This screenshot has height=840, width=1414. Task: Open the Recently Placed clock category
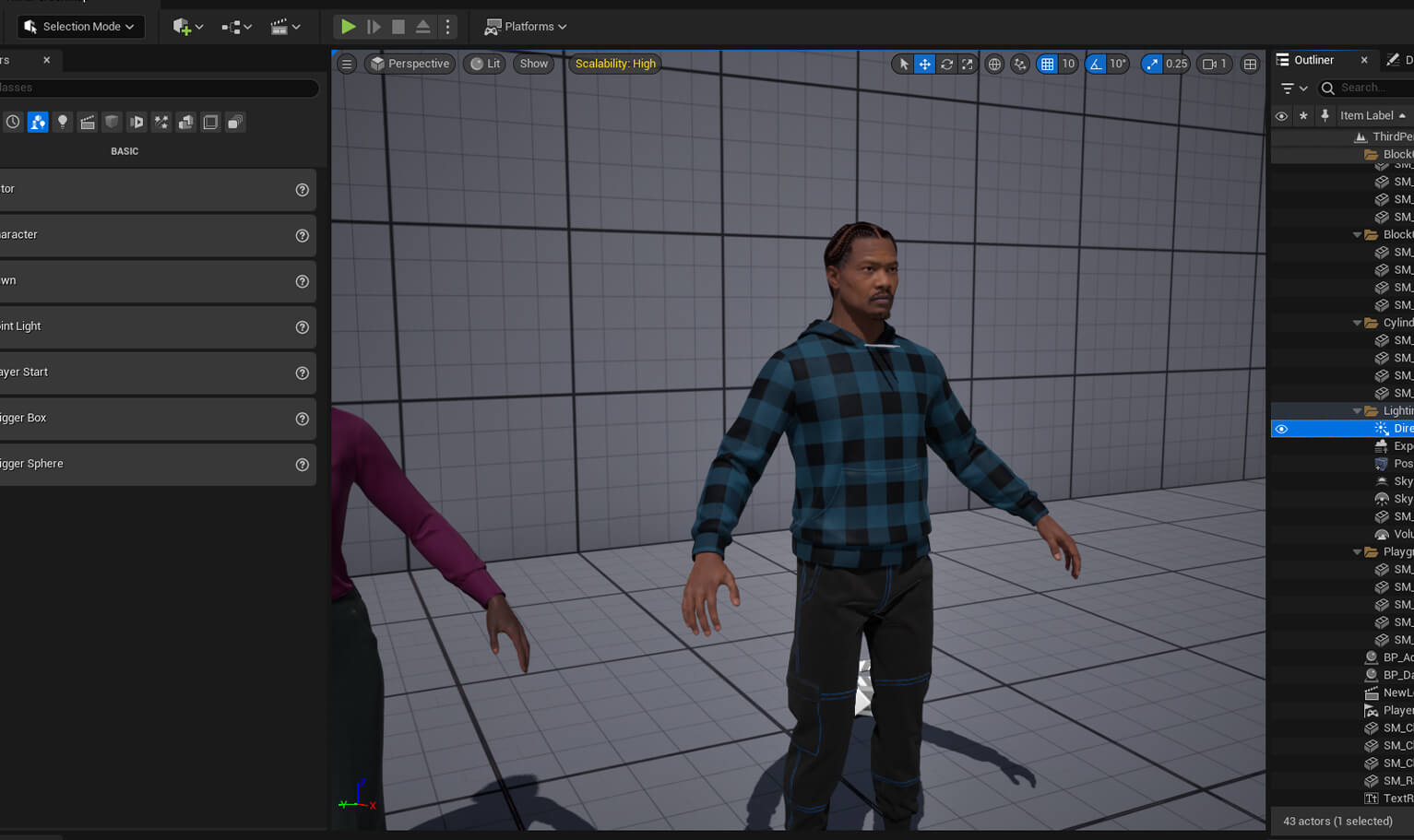coord(13,122)
